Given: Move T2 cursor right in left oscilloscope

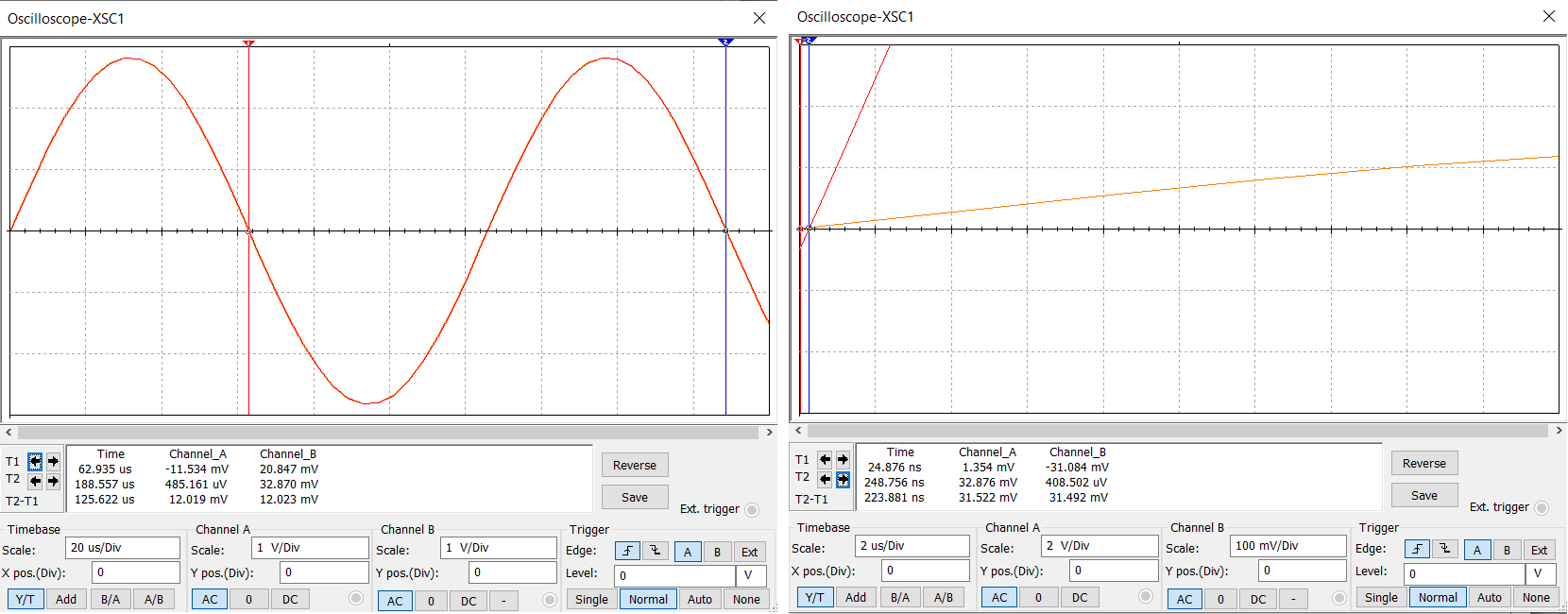Looking at the screenshot, I should [53, 481].
